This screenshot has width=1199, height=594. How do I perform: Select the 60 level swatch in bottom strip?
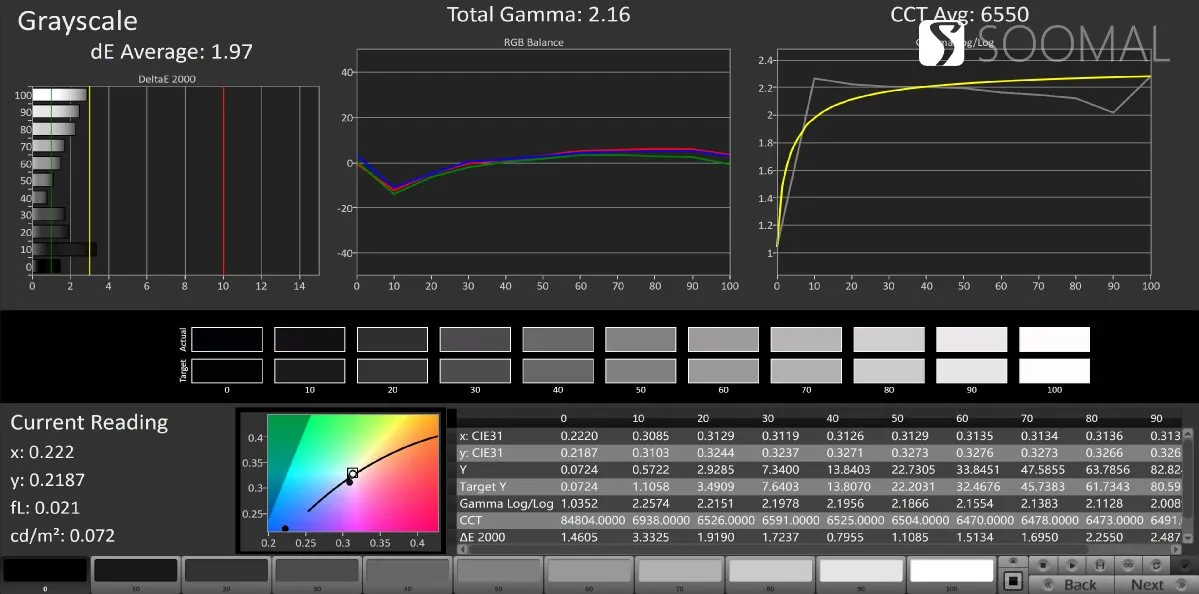[x=589, y=570]
